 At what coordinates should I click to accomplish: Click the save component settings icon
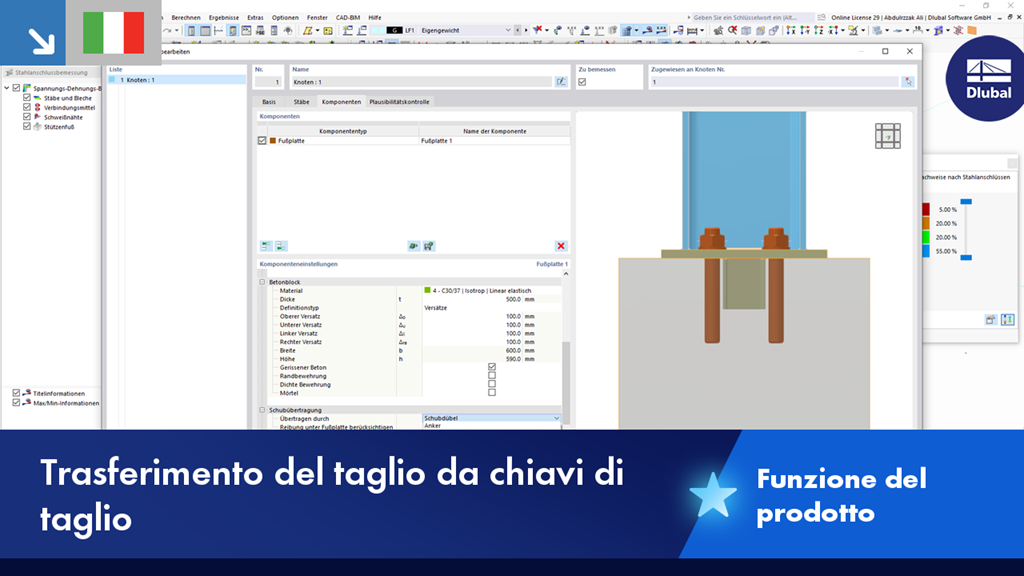[429, 247]
